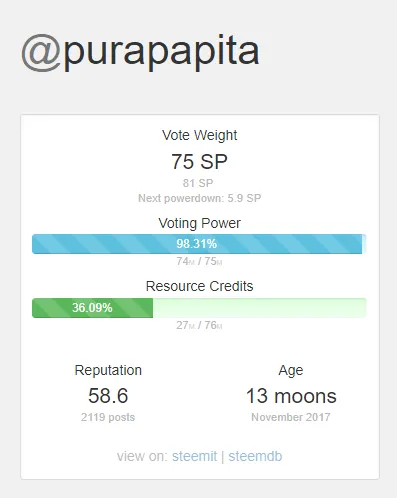The image size is (397, 498).
Task: Click the Voting Power heading
Action: [x=199, y=223]
